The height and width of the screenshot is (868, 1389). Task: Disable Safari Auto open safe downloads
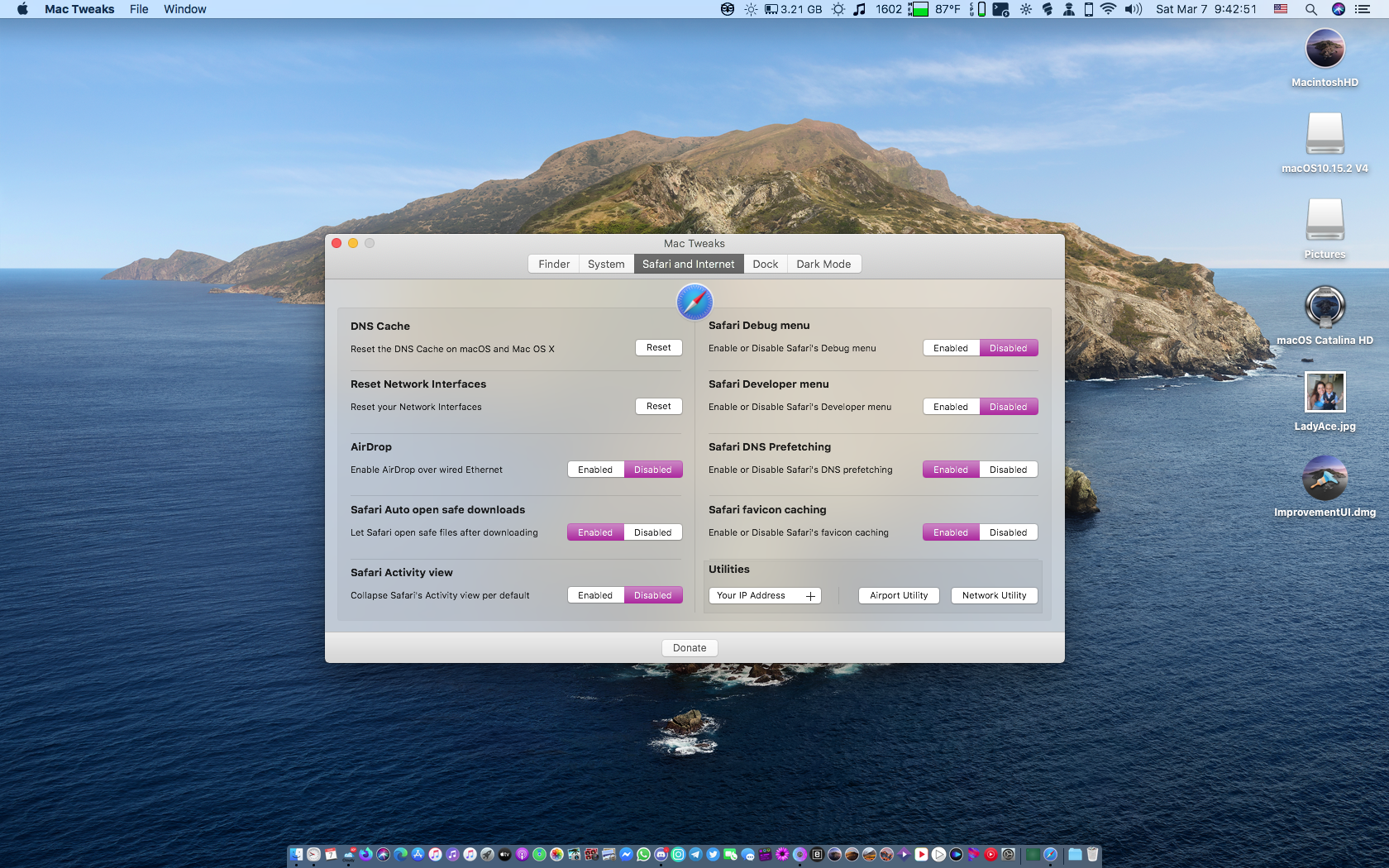tap(653, 532)
